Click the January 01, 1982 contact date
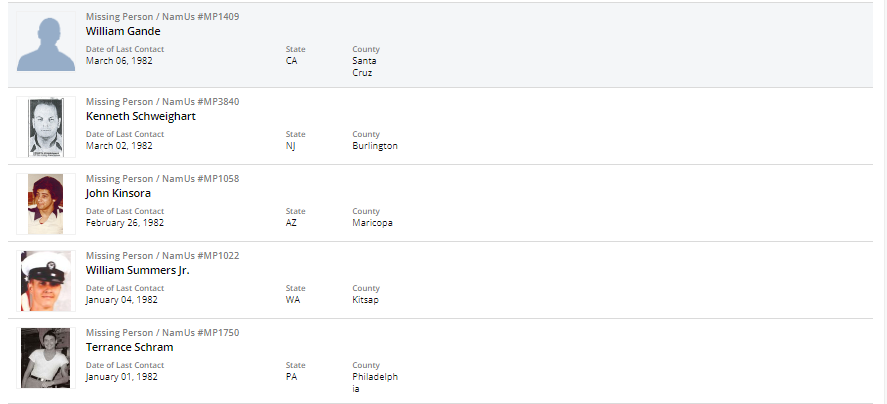 [x=121, y=377]
